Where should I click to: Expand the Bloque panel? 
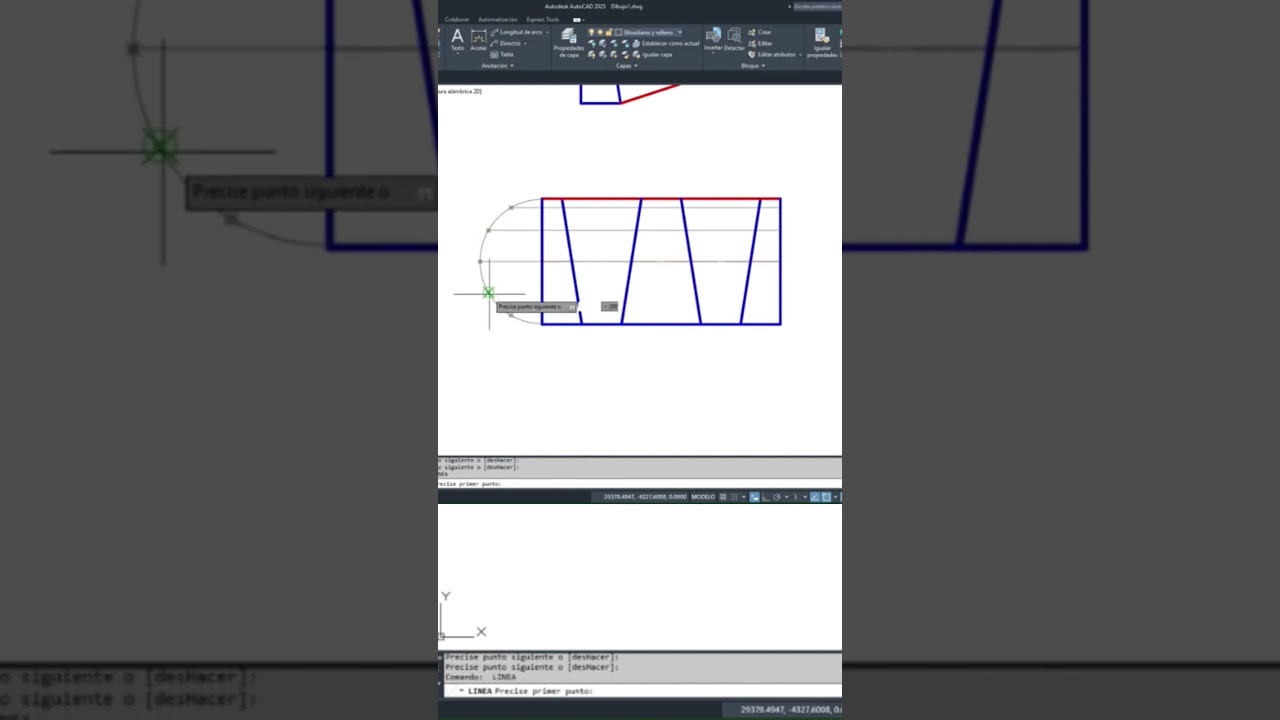[753, 66]
